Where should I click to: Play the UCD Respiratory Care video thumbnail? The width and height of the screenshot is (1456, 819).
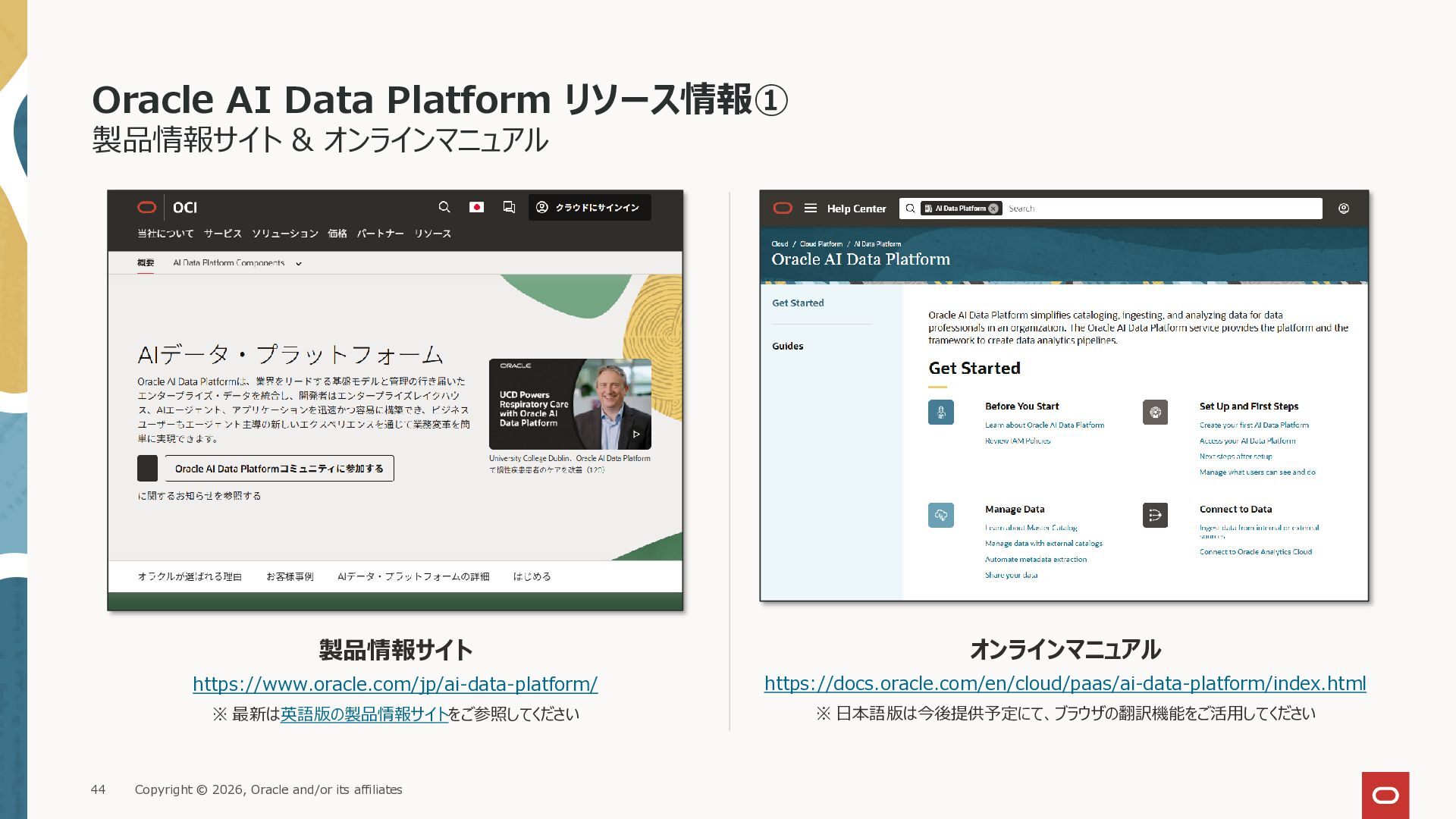(635, 435)
